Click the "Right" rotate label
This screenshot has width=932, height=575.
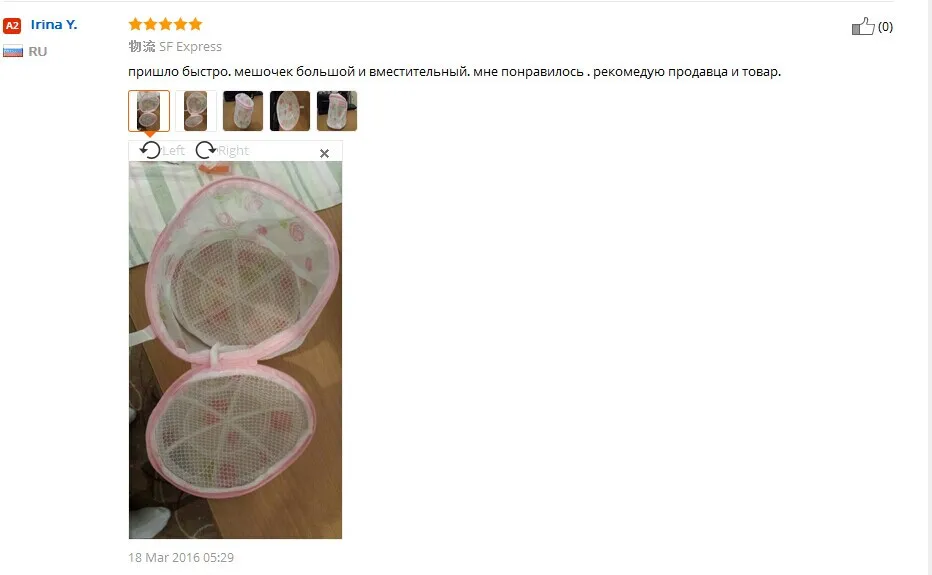pos(233,151)
